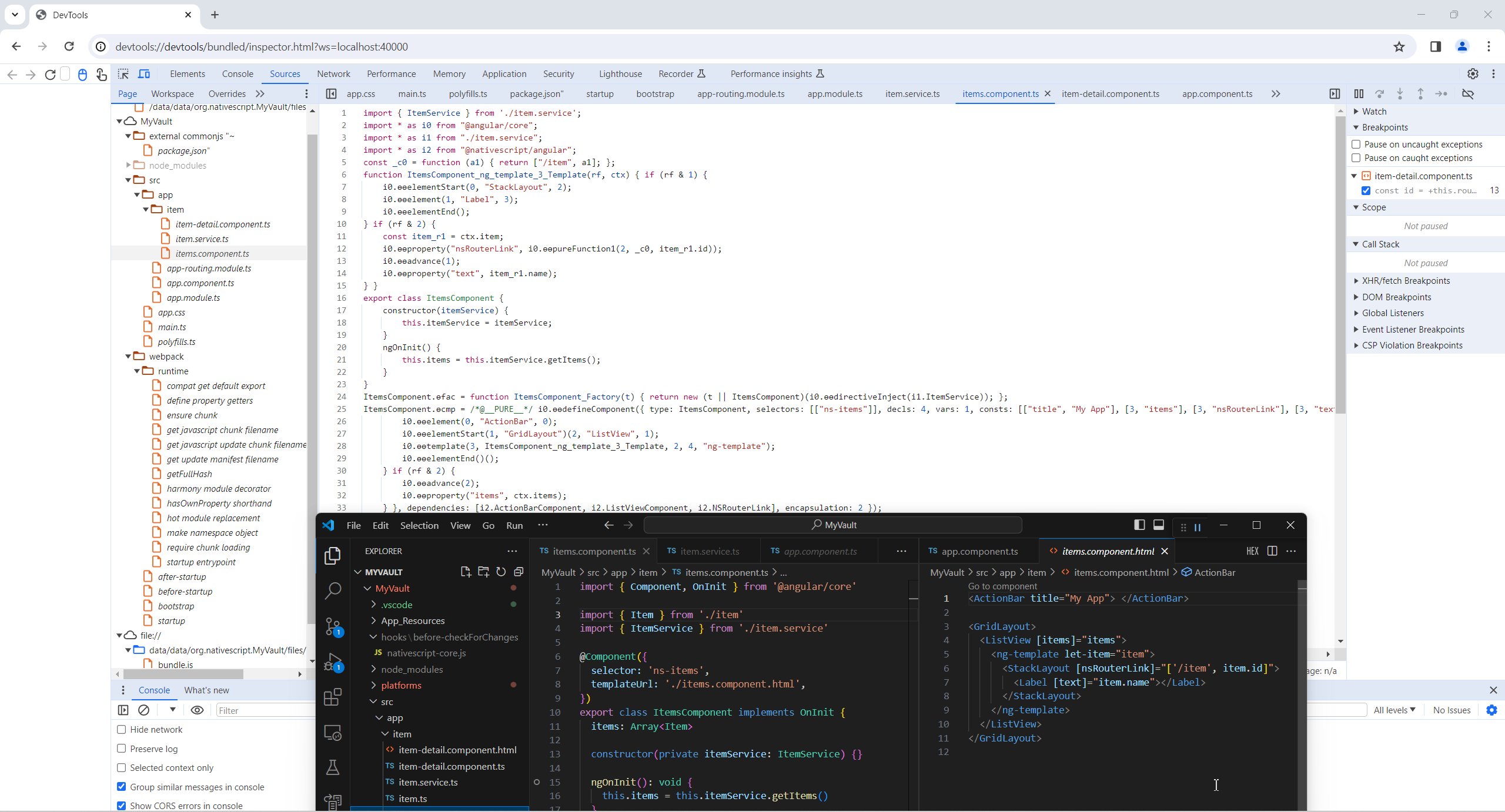The width and height of the screenshot is (1505, 812).
Task: Open VS Code Extensions sidebar icon
Action: [333, 697]
